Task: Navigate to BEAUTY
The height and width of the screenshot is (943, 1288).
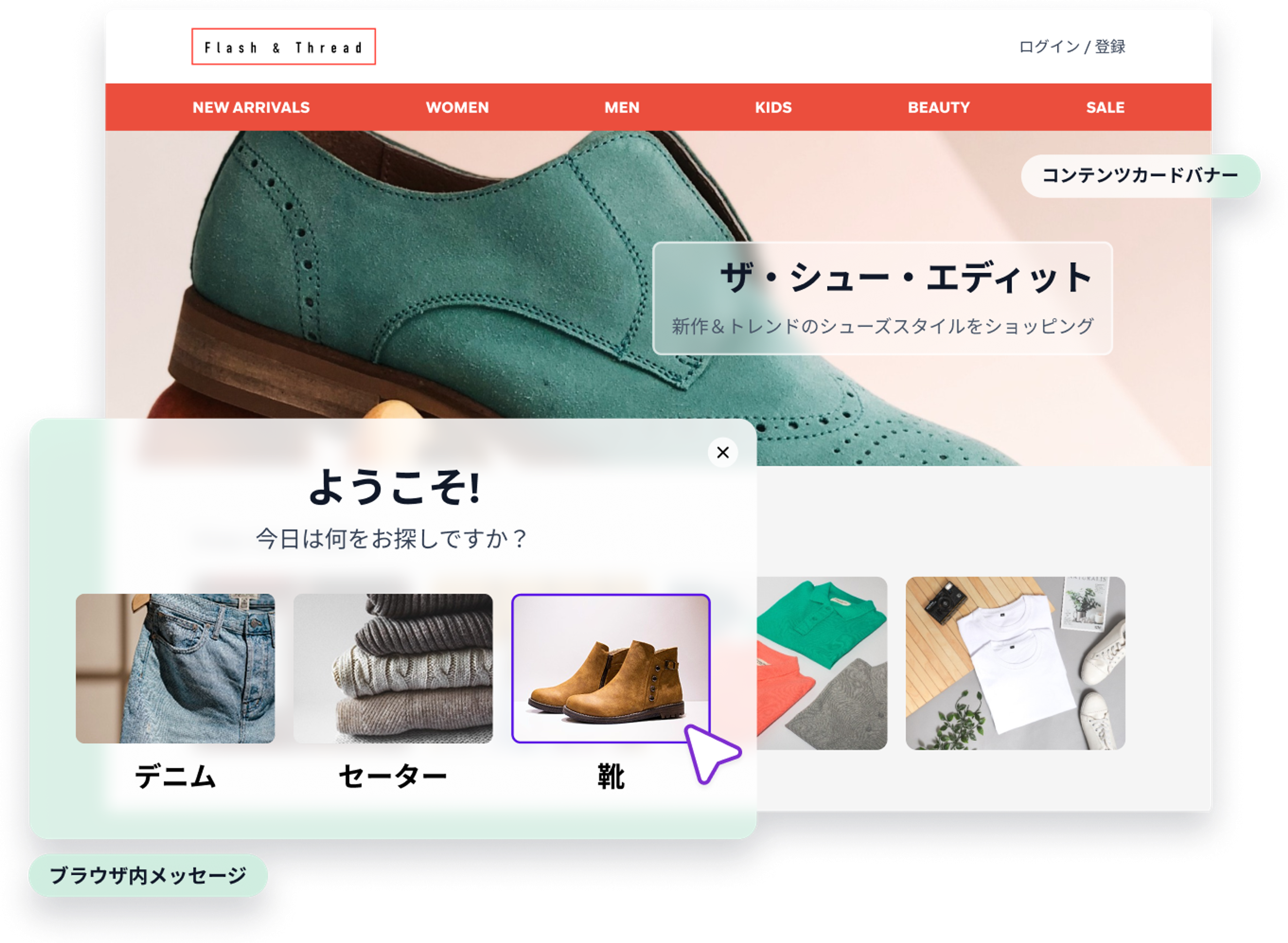Action: [x=939, y=107]
